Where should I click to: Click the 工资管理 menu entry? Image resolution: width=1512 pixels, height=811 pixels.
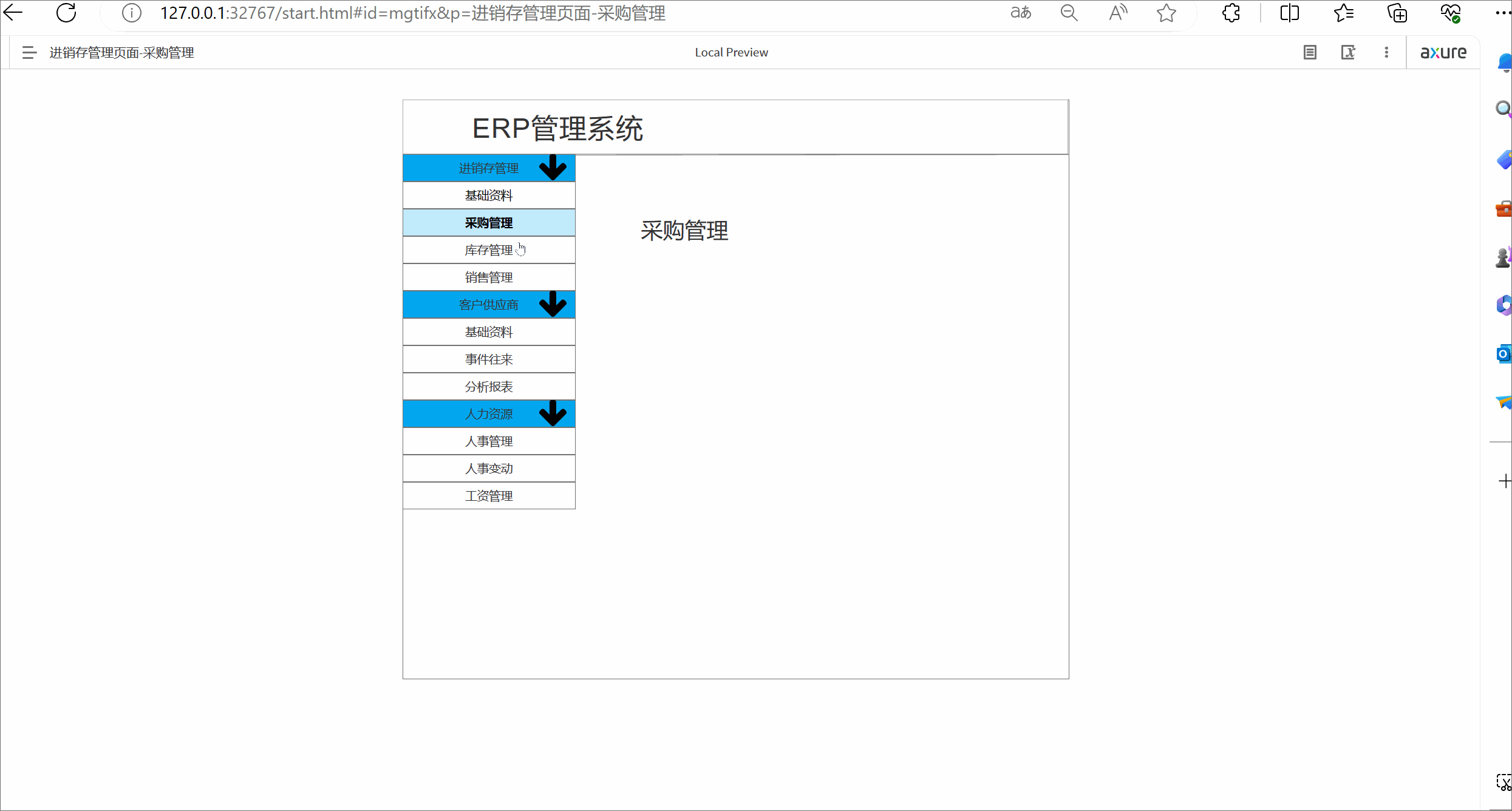click(489, 496)
